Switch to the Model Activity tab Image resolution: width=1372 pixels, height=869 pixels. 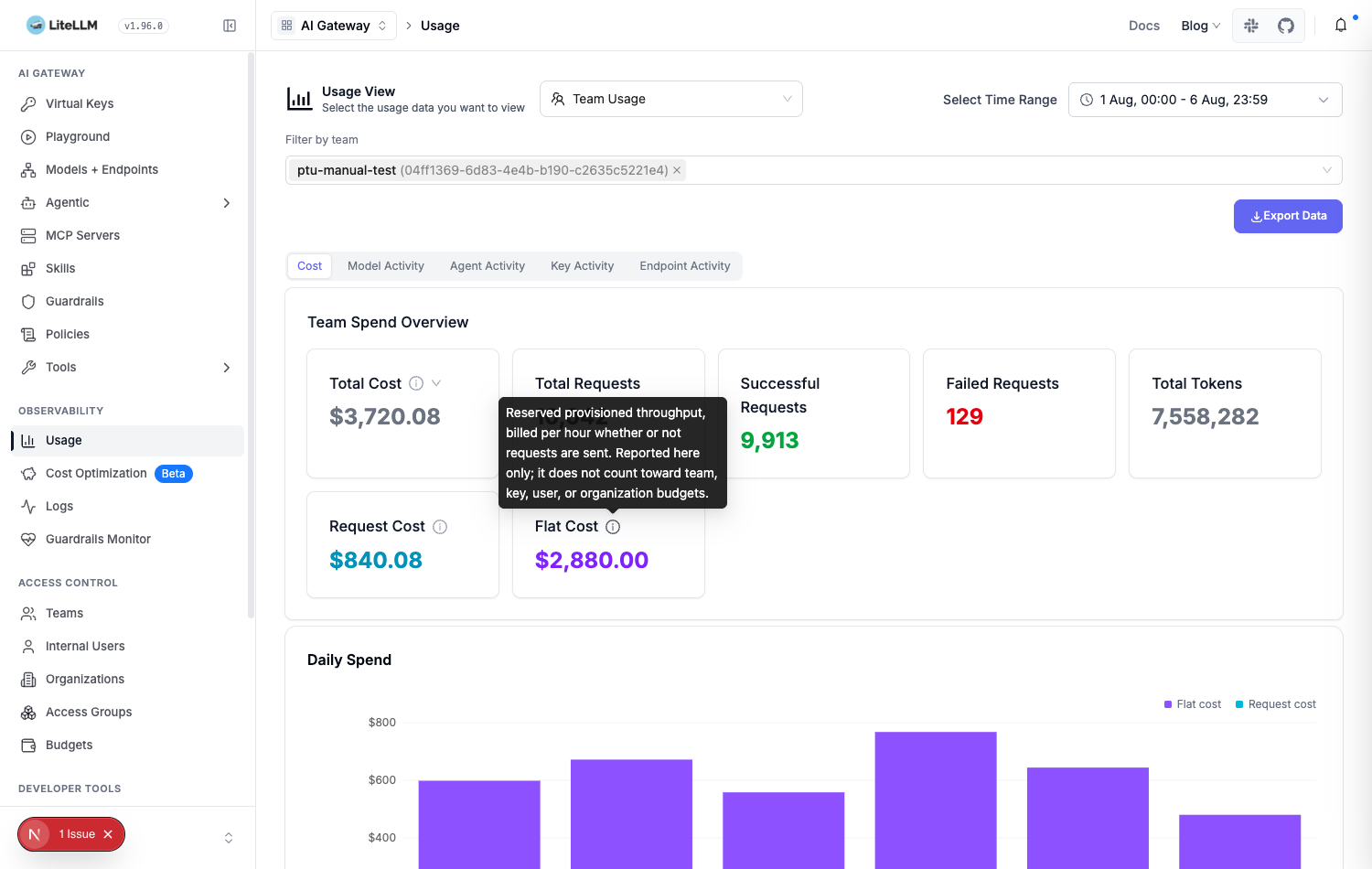click(x=386, y=266)
